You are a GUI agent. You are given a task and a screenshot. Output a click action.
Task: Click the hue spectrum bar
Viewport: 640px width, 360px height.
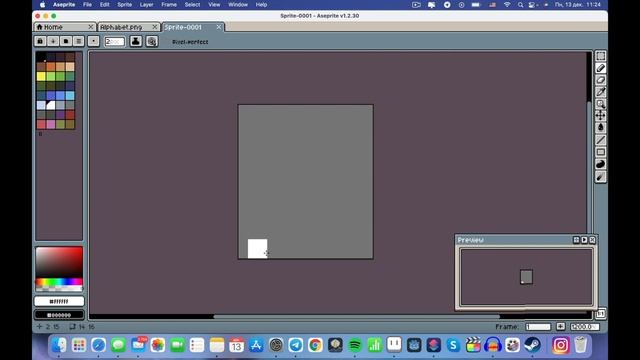coord(59,282)
